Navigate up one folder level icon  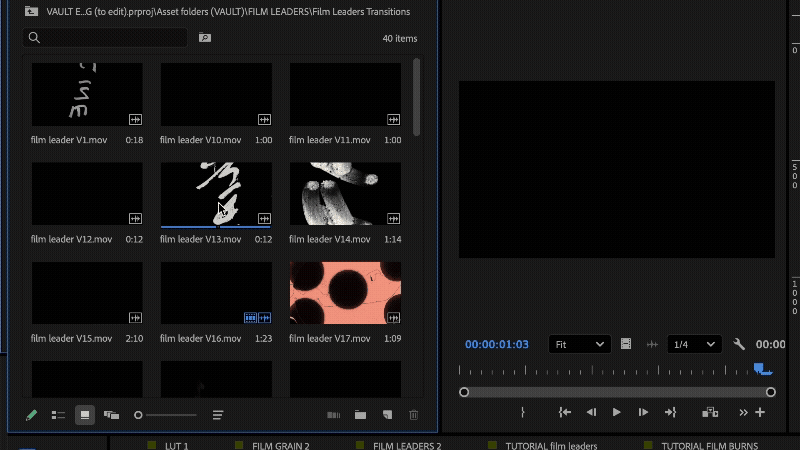click(x=31, y=11)
